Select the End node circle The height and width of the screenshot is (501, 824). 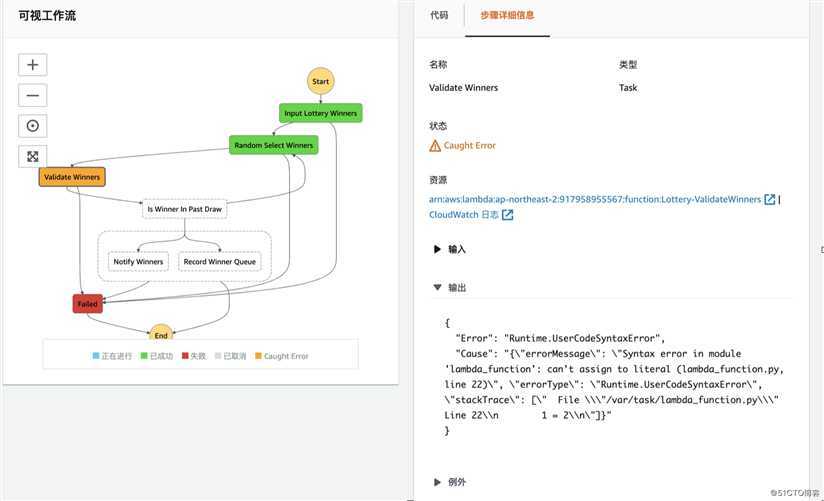tap(161, 333)
